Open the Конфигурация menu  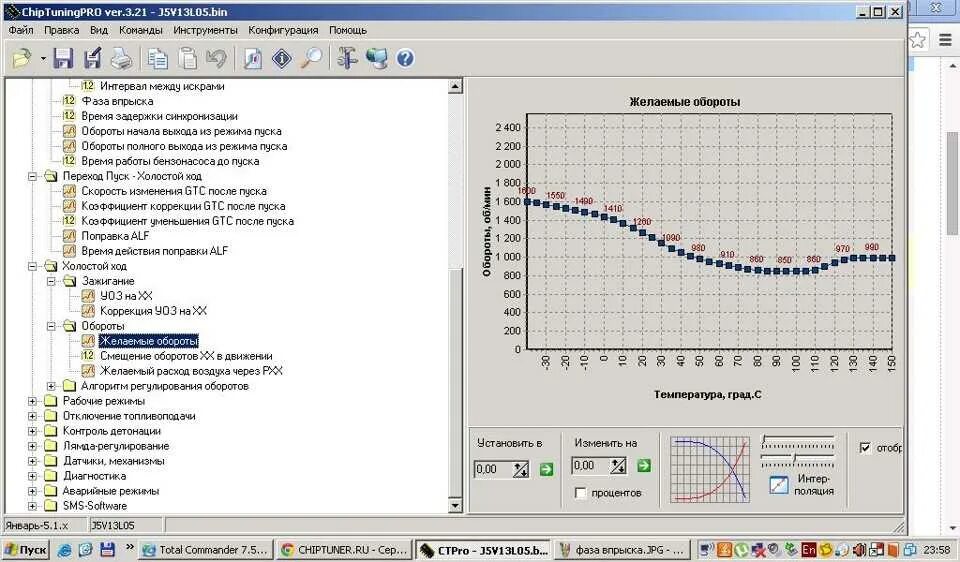point(283,30)
